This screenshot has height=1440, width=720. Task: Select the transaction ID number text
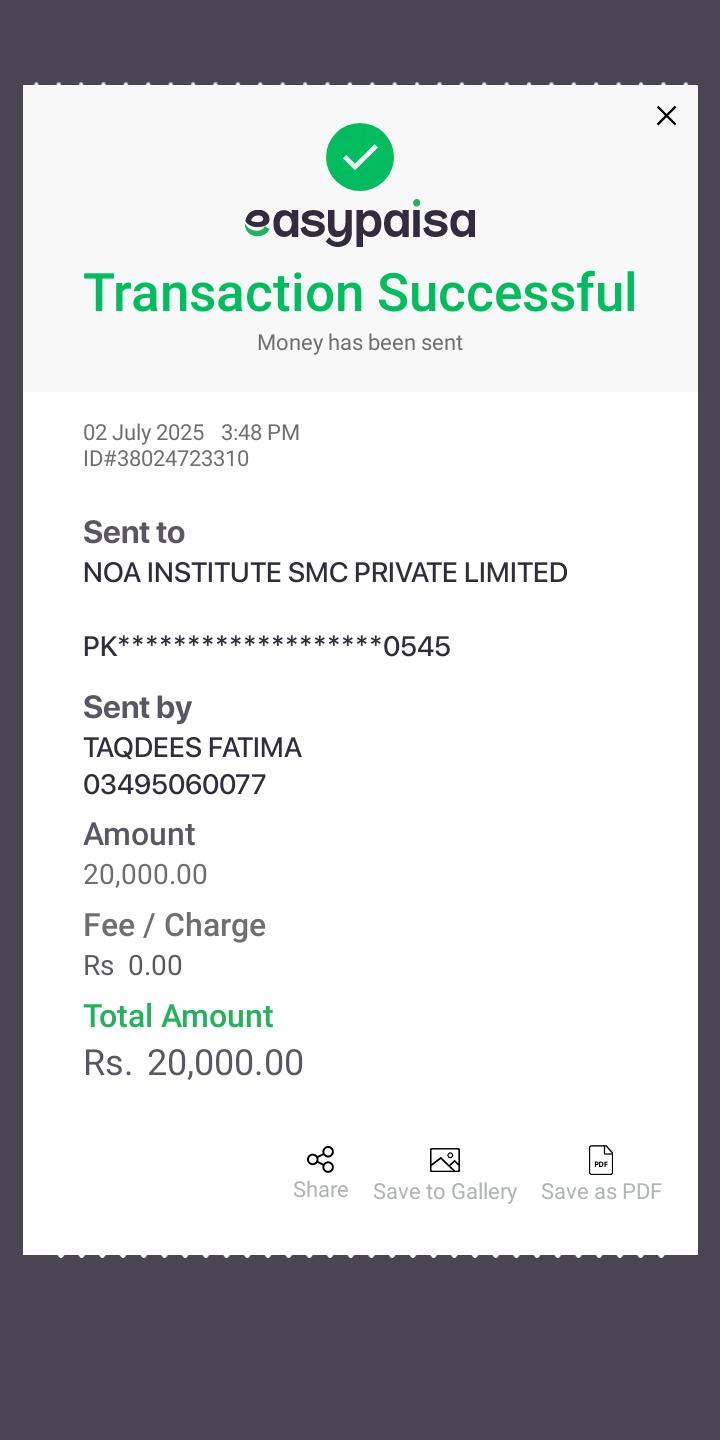(166, 459)
